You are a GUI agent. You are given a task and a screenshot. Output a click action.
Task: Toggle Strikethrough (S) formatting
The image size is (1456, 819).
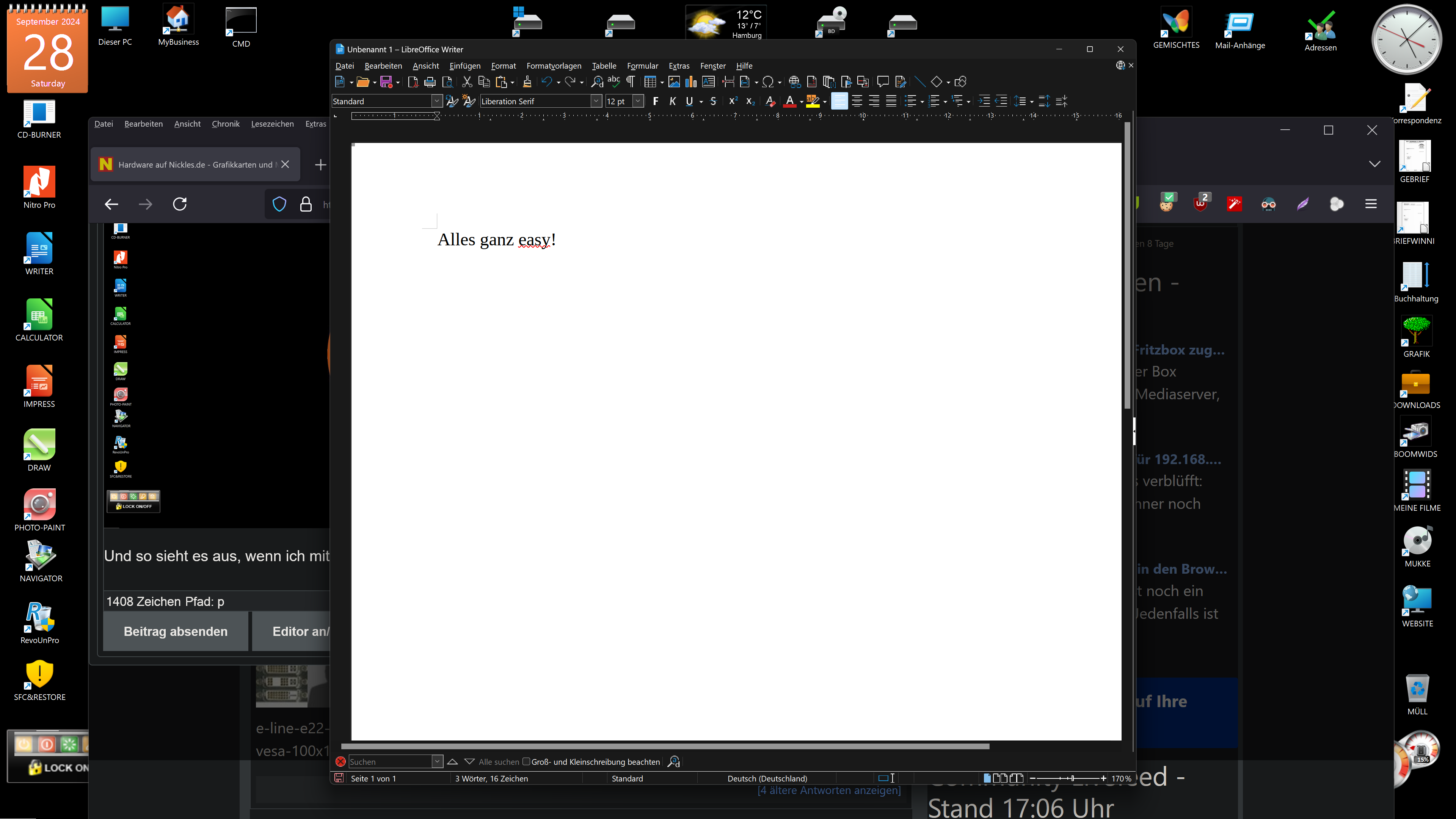(x=713, y=102)
